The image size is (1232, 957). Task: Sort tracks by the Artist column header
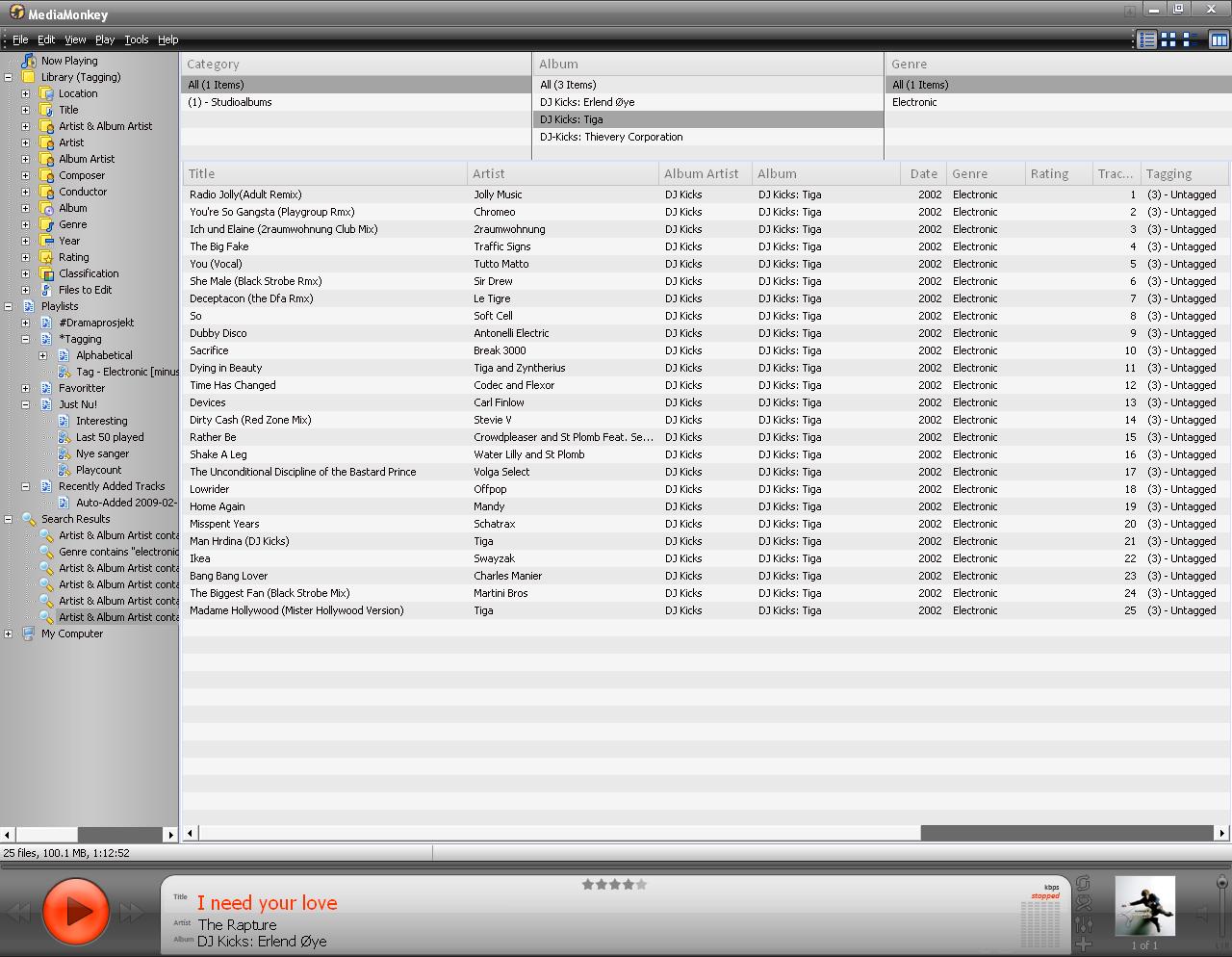coord(563,173)
